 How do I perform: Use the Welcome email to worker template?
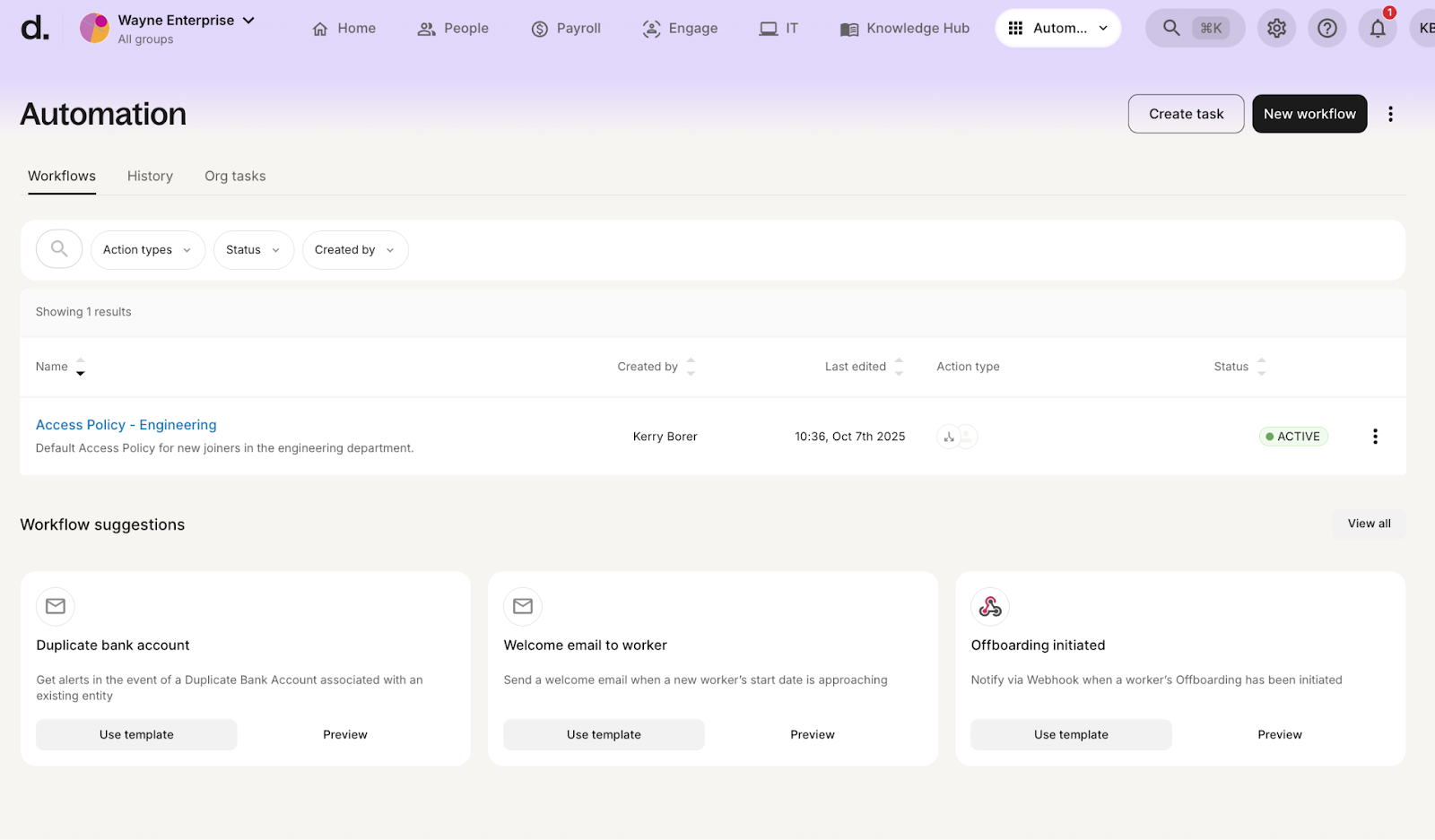point(604,734)
